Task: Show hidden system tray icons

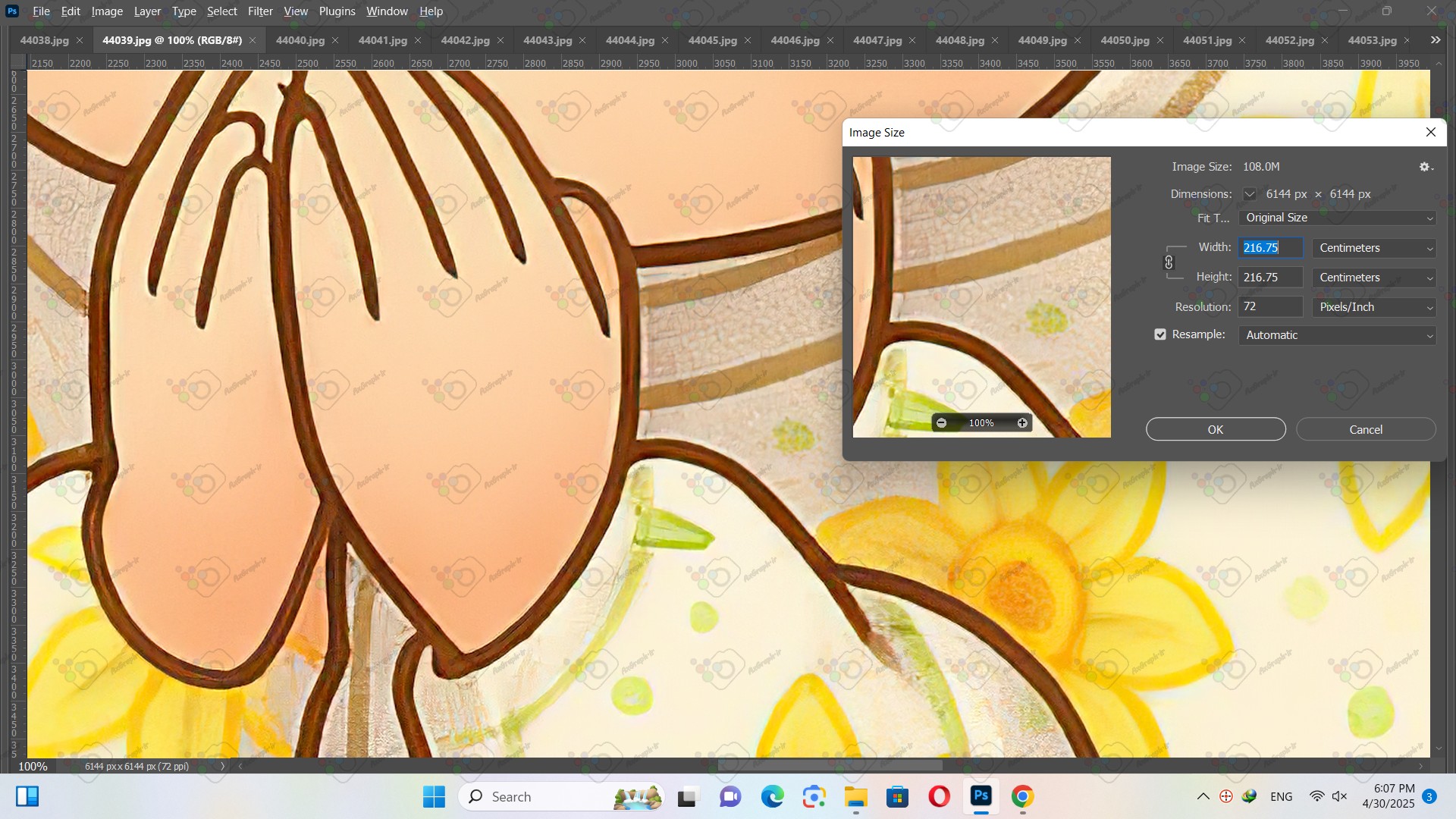Action: (1203, 797)
